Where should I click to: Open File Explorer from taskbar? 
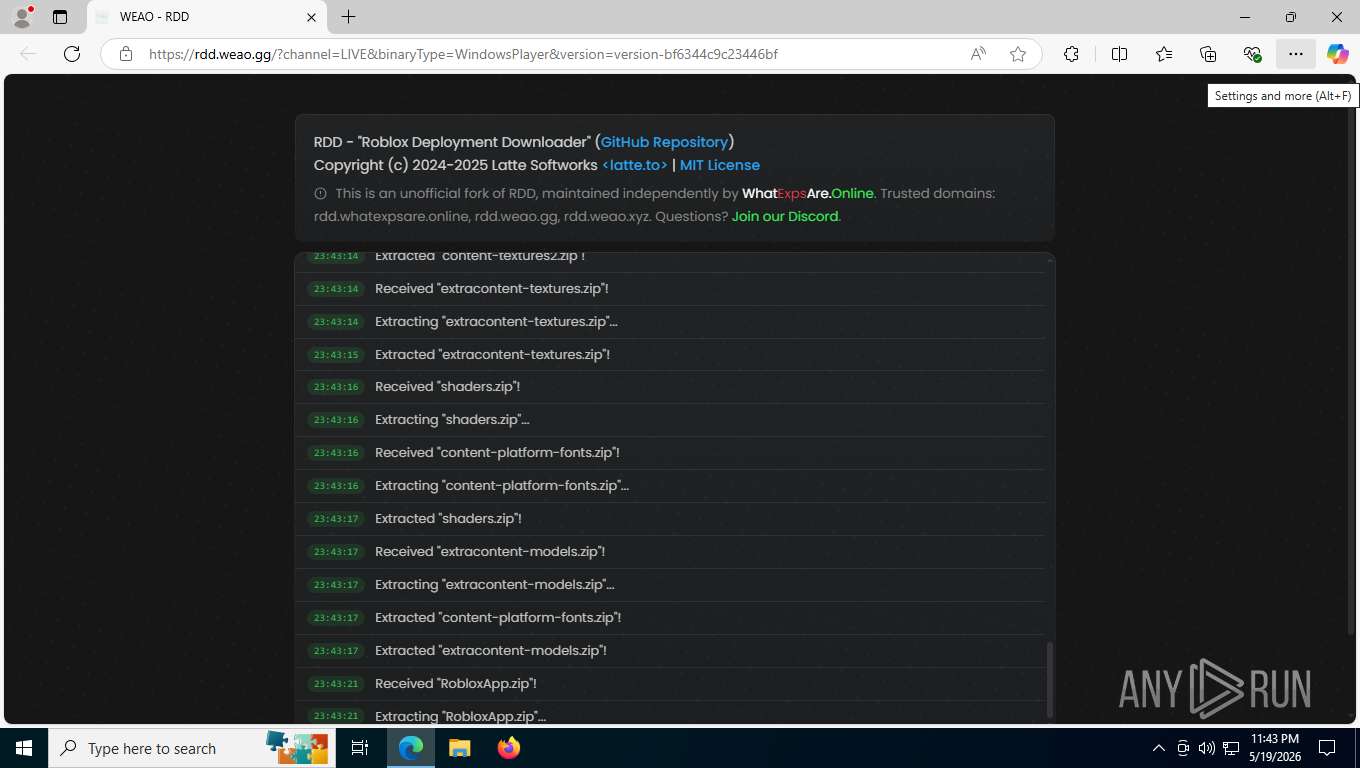point(459,748)
